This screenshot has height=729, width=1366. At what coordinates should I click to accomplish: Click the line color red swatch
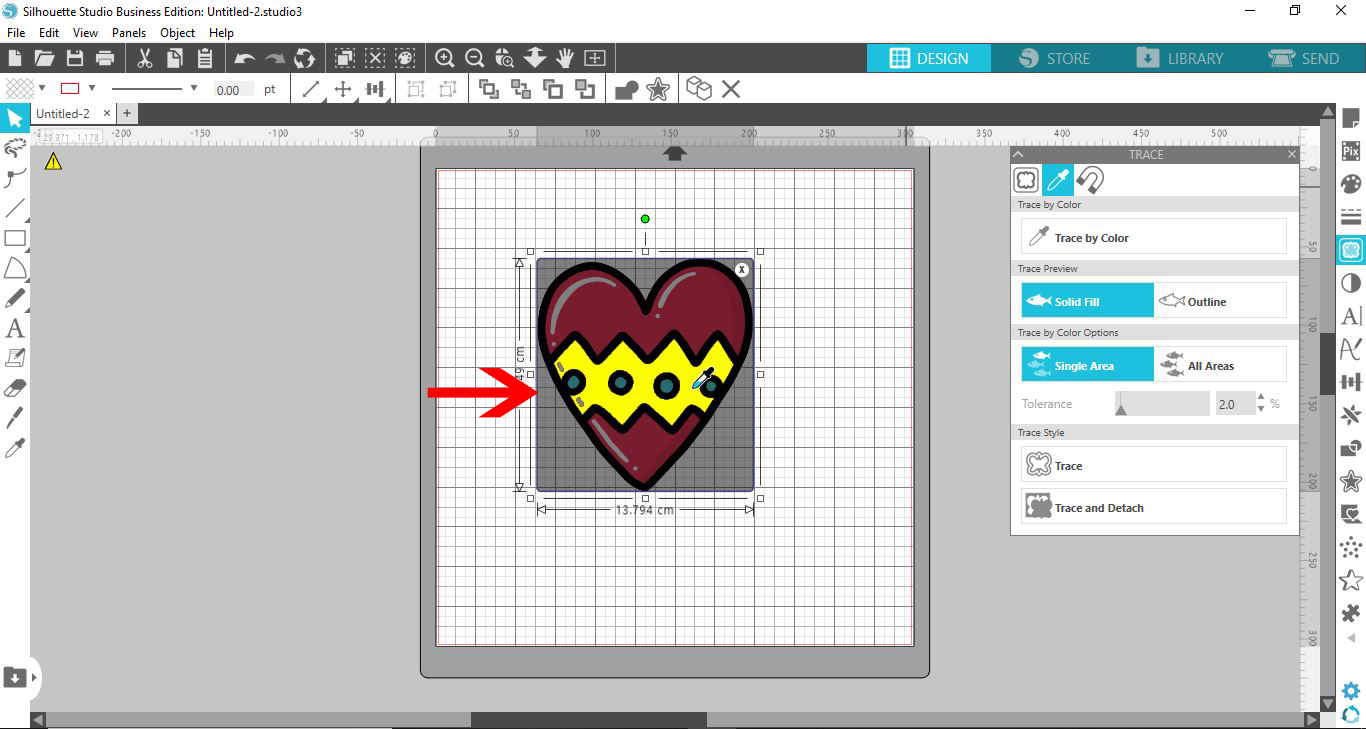pyautogui.click(x=70, y=88)
